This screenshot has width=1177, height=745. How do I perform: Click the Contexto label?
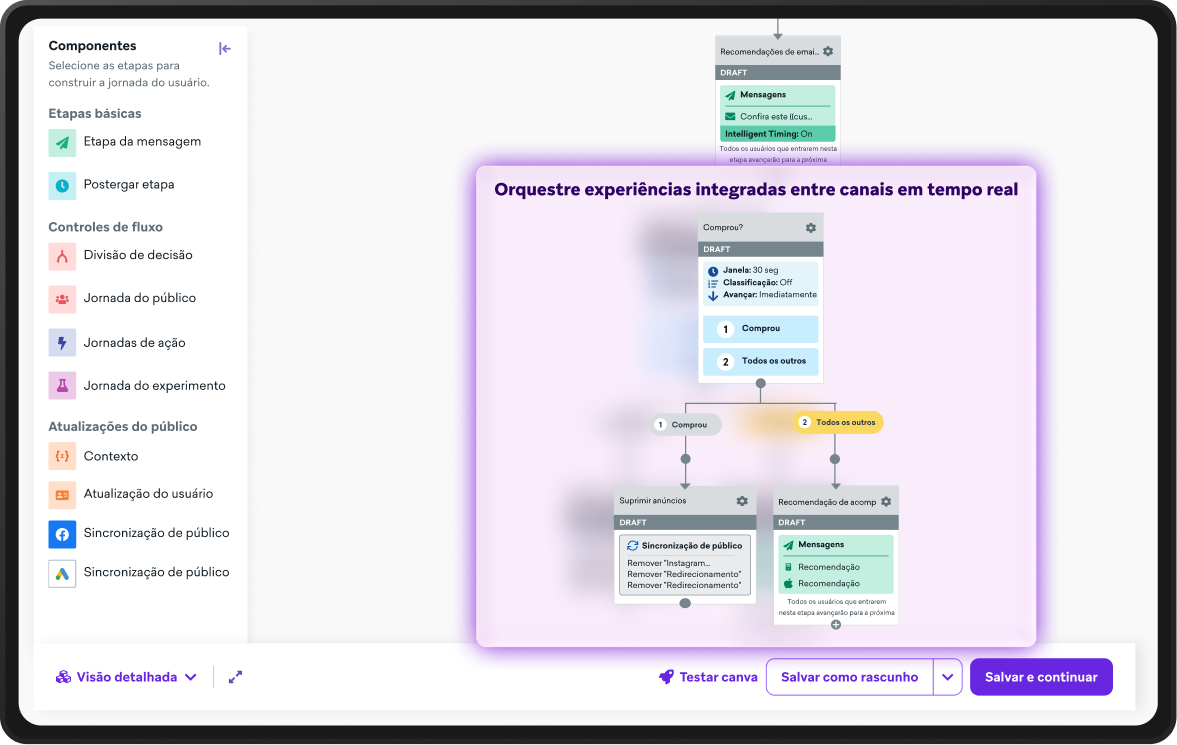click(110, 456)
